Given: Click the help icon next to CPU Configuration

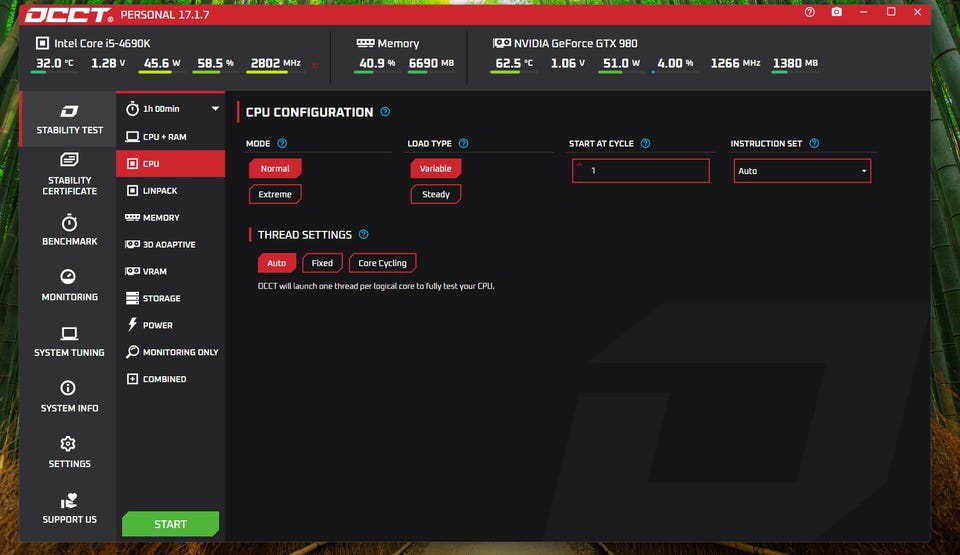Looking at the screenshot, I should (385, 112).
